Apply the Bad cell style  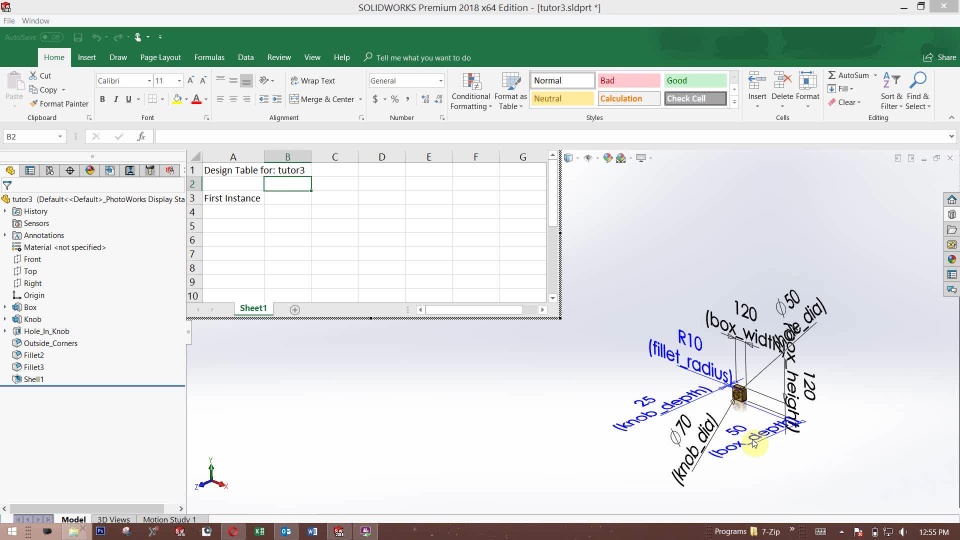pyautogui.click(x=629, y=81)
